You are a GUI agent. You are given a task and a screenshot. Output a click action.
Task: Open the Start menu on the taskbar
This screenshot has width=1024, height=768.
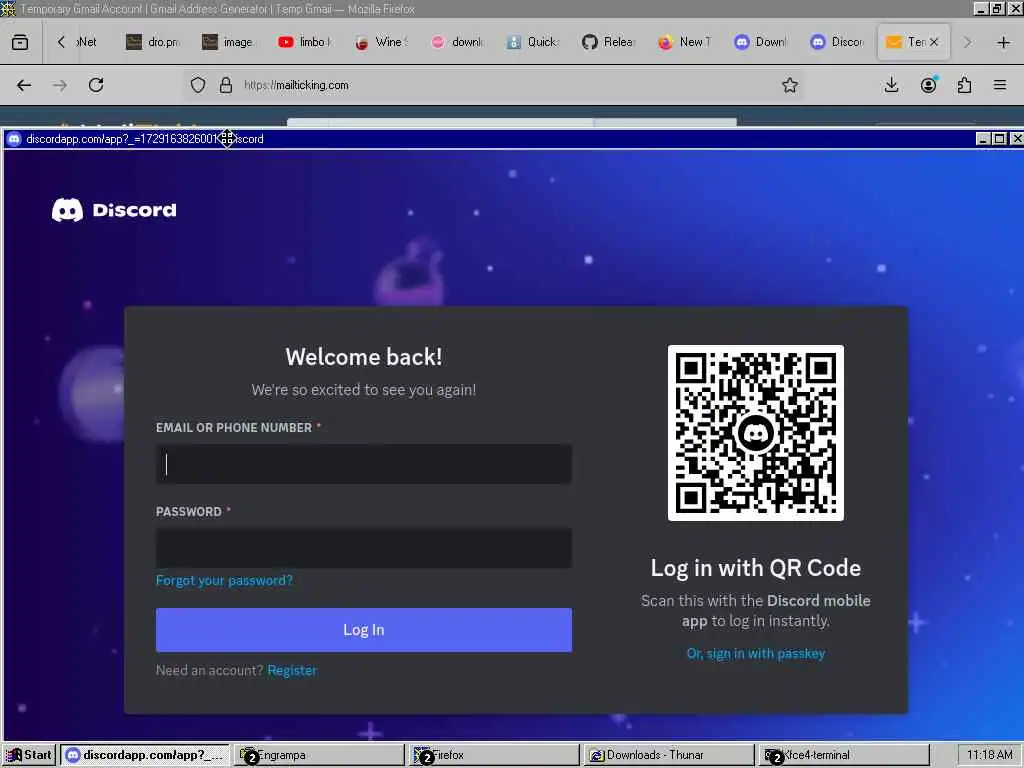pyautogui.click(x=29, y=755)
